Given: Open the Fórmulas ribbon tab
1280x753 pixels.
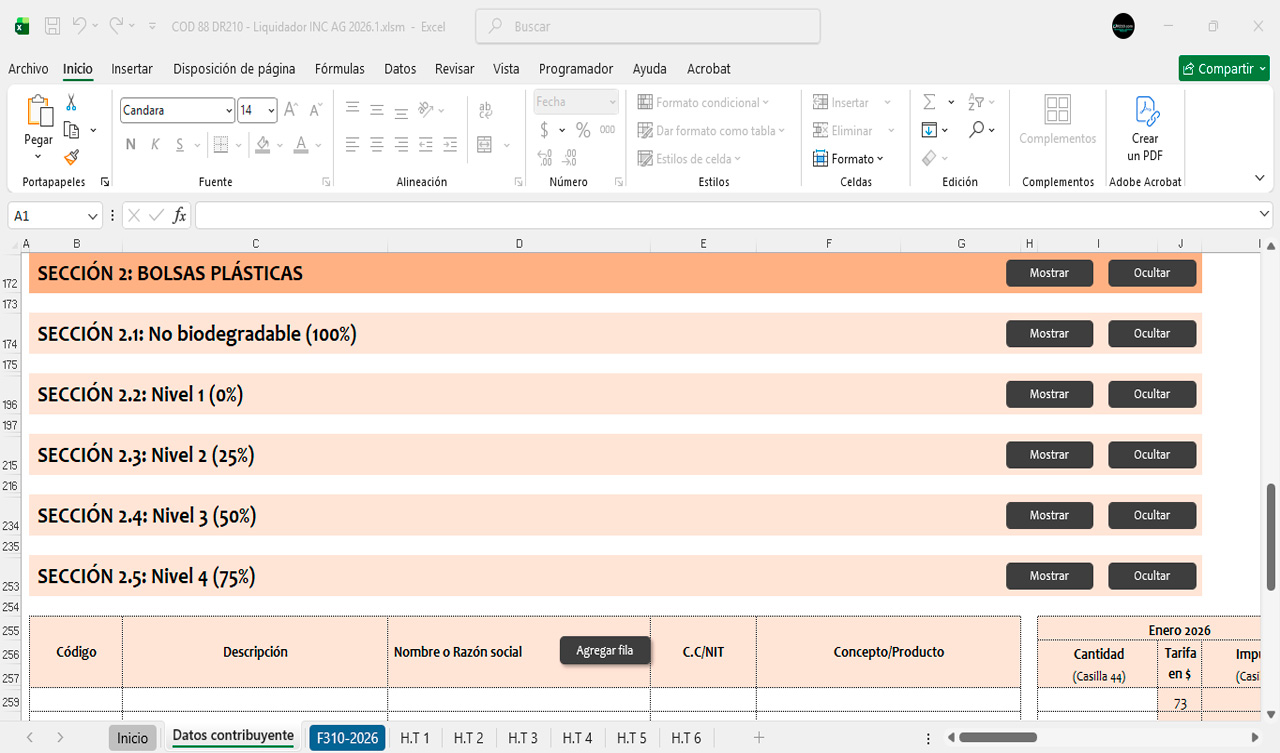Looking at the screenshot, I should (x=339, y=69).
